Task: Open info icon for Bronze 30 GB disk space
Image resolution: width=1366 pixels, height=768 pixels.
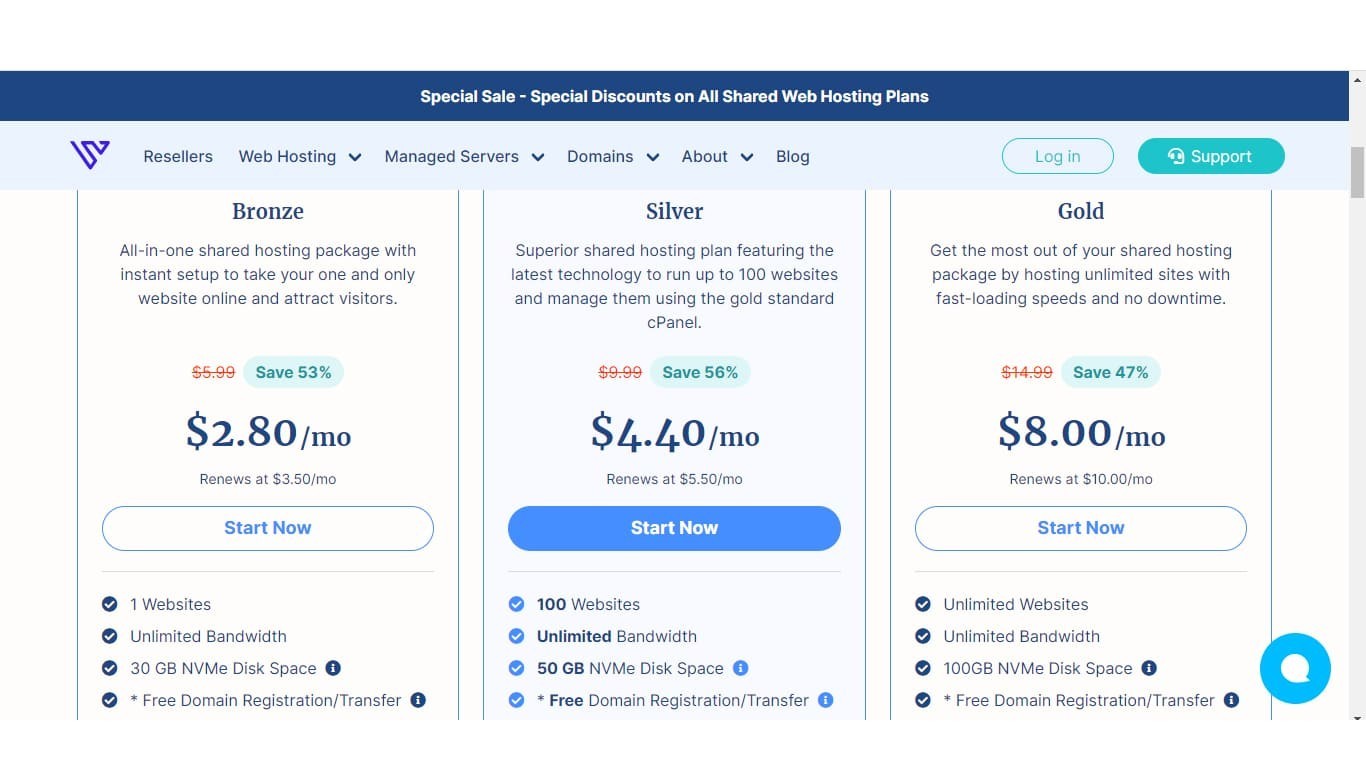Action: coord(333,668)
